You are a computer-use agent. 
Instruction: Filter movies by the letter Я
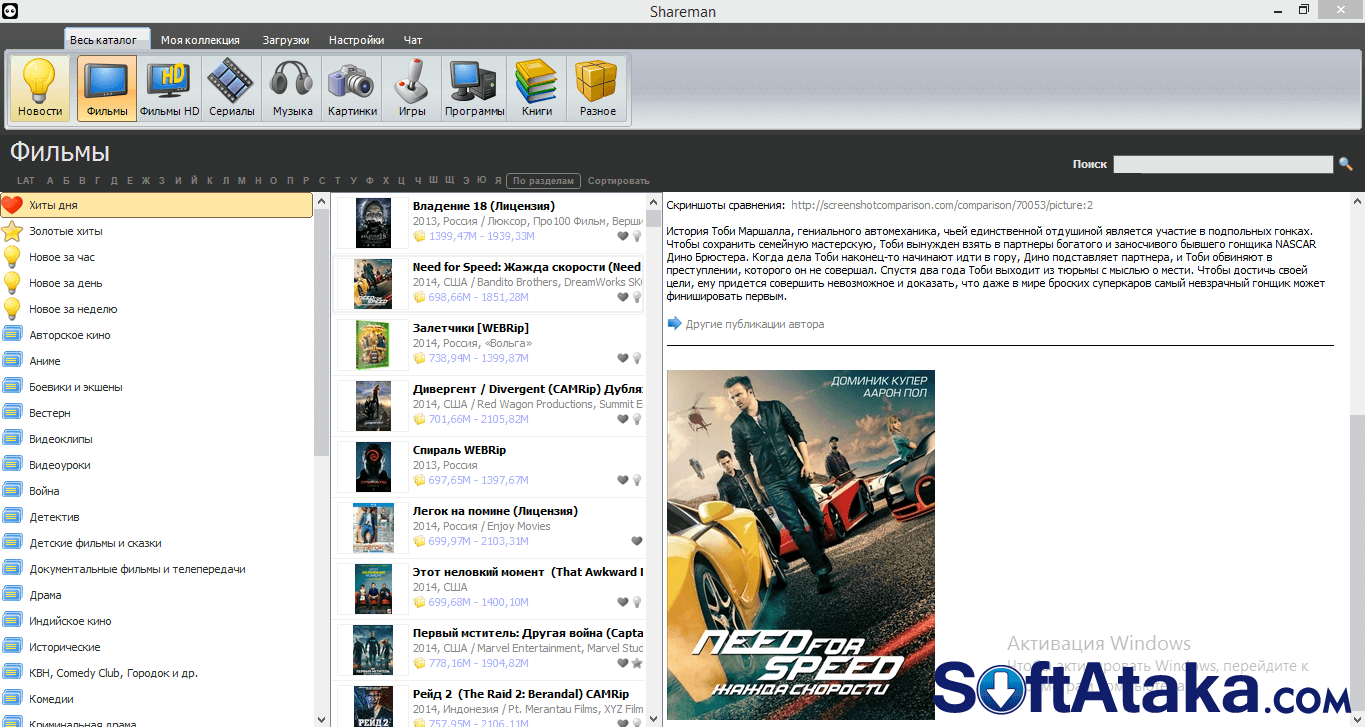498,181
